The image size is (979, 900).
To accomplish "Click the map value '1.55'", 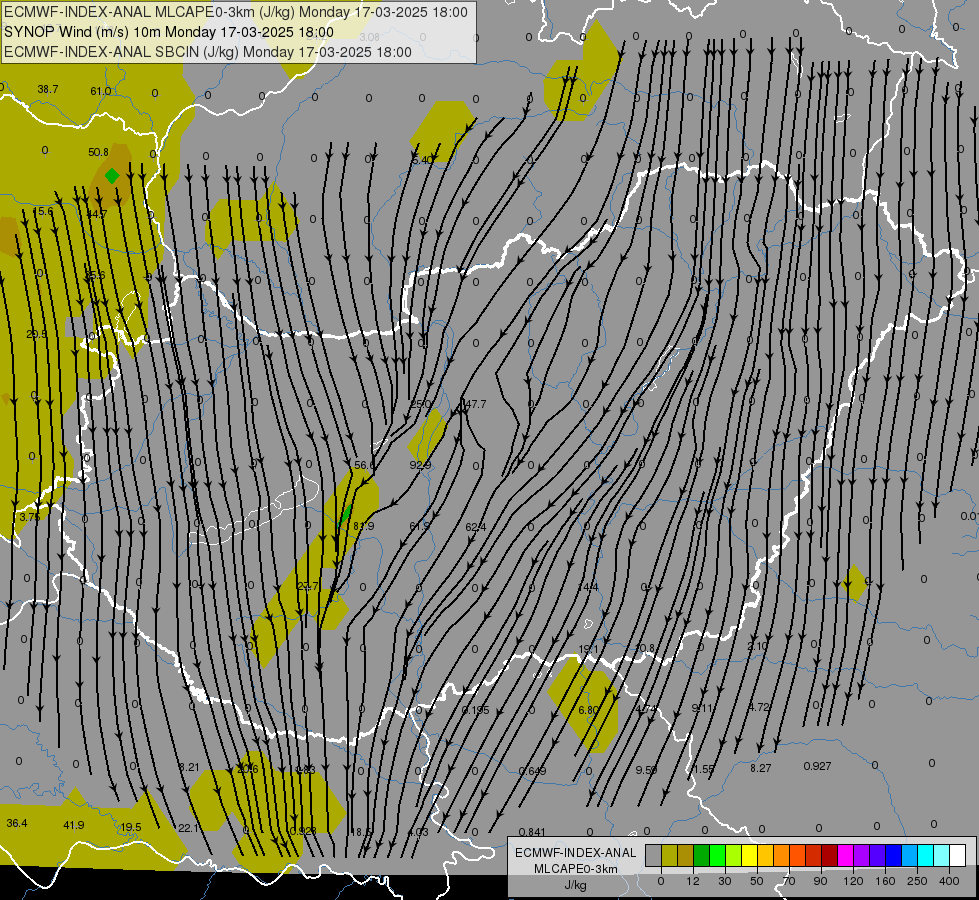I will click(704, 769).
